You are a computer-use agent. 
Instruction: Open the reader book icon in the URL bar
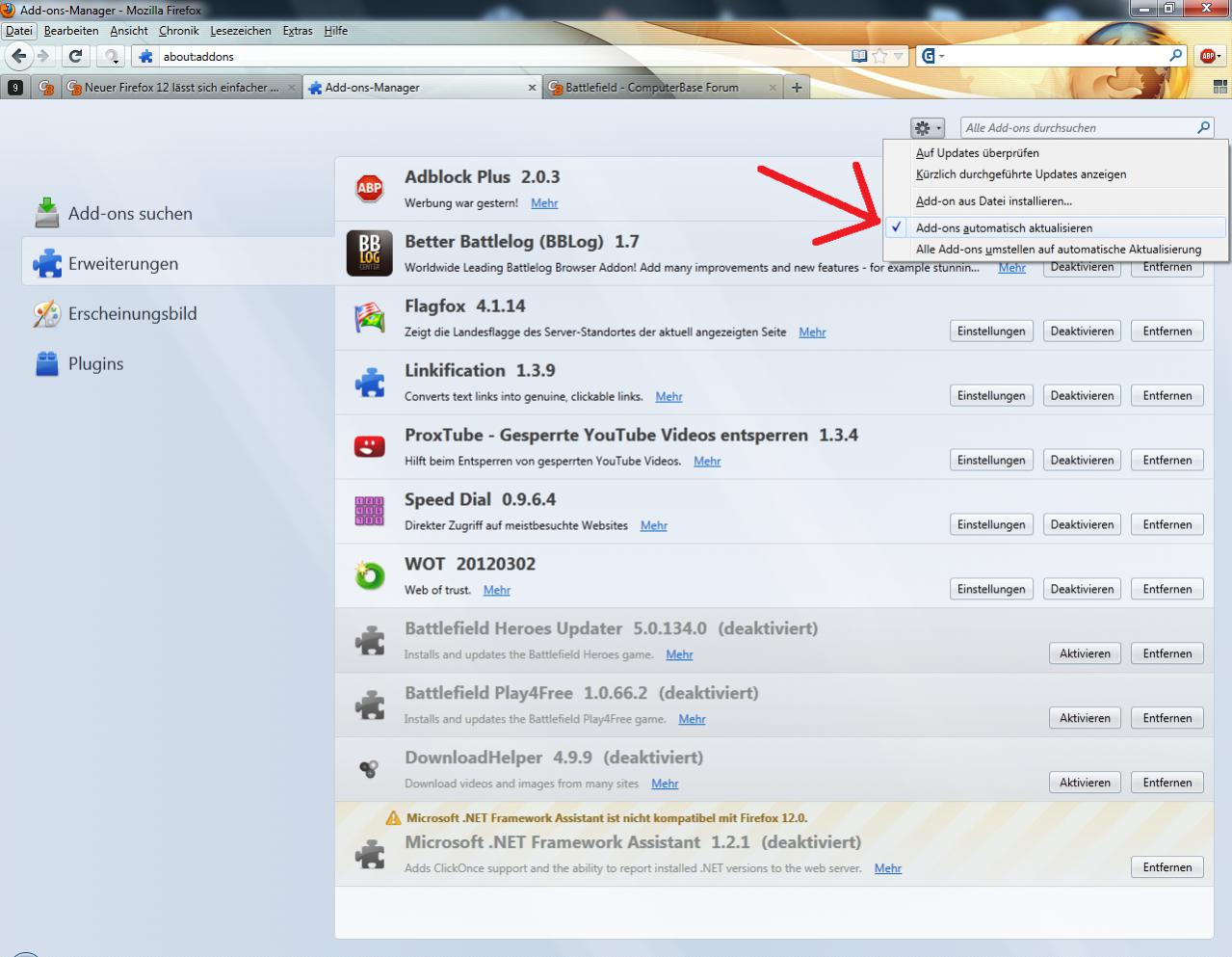point(859,56)
